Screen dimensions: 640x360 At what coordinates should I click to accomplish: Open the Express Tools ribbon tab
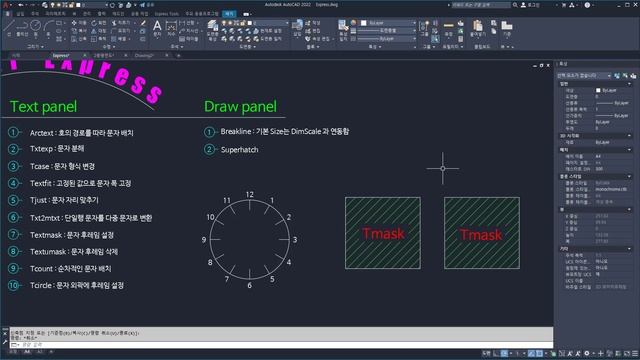coord(167,14)
